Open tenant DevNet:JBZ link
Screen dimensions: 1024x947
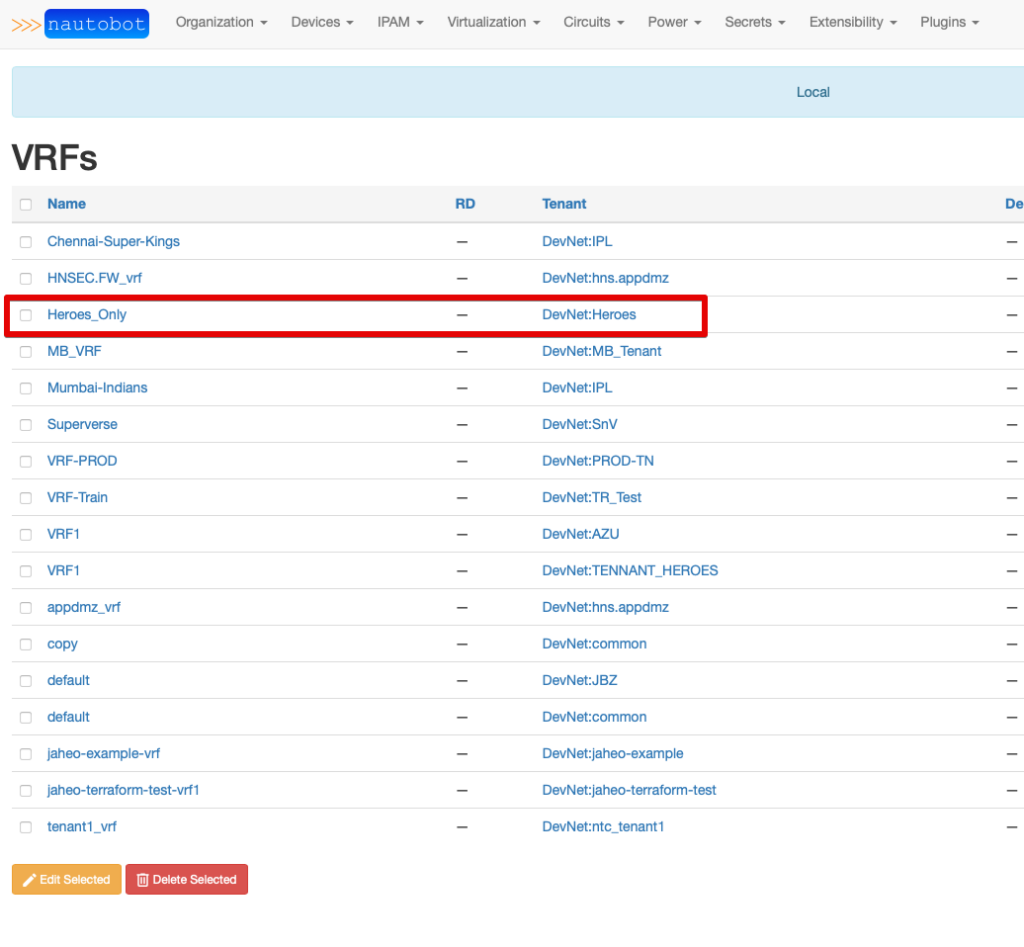(x=580, y=680)
